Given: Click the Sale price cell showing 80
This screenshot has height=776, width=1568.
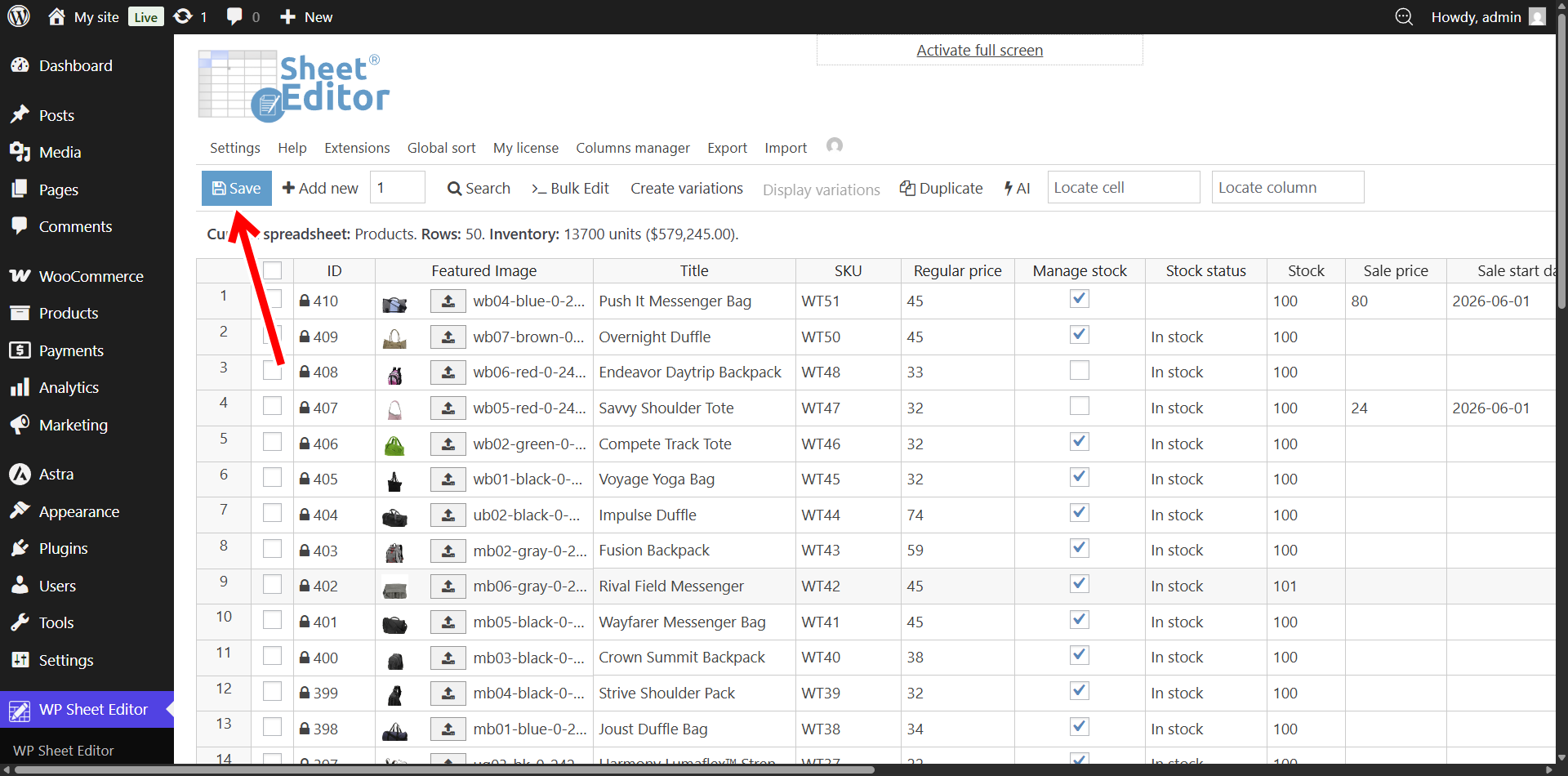Looking at the screenshot, I should [1395, 301].
